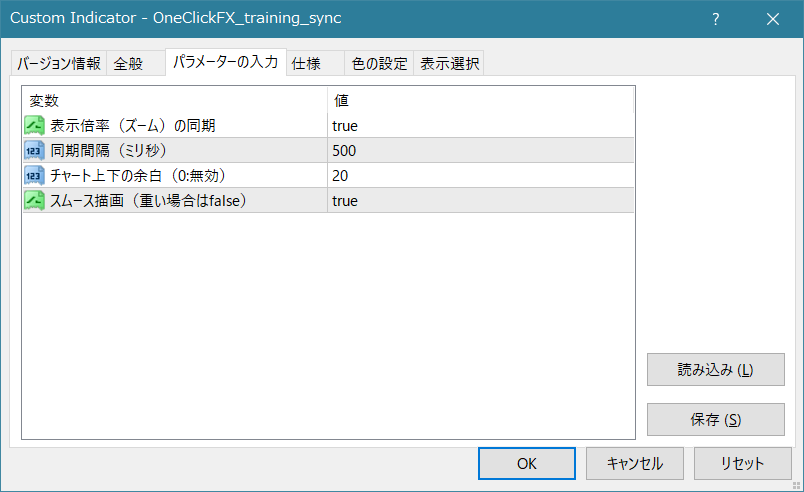Image resolution: width=804 pixels, height=492 pixels.
Task: Click the リセット button
Action: [x=742, y=463]
